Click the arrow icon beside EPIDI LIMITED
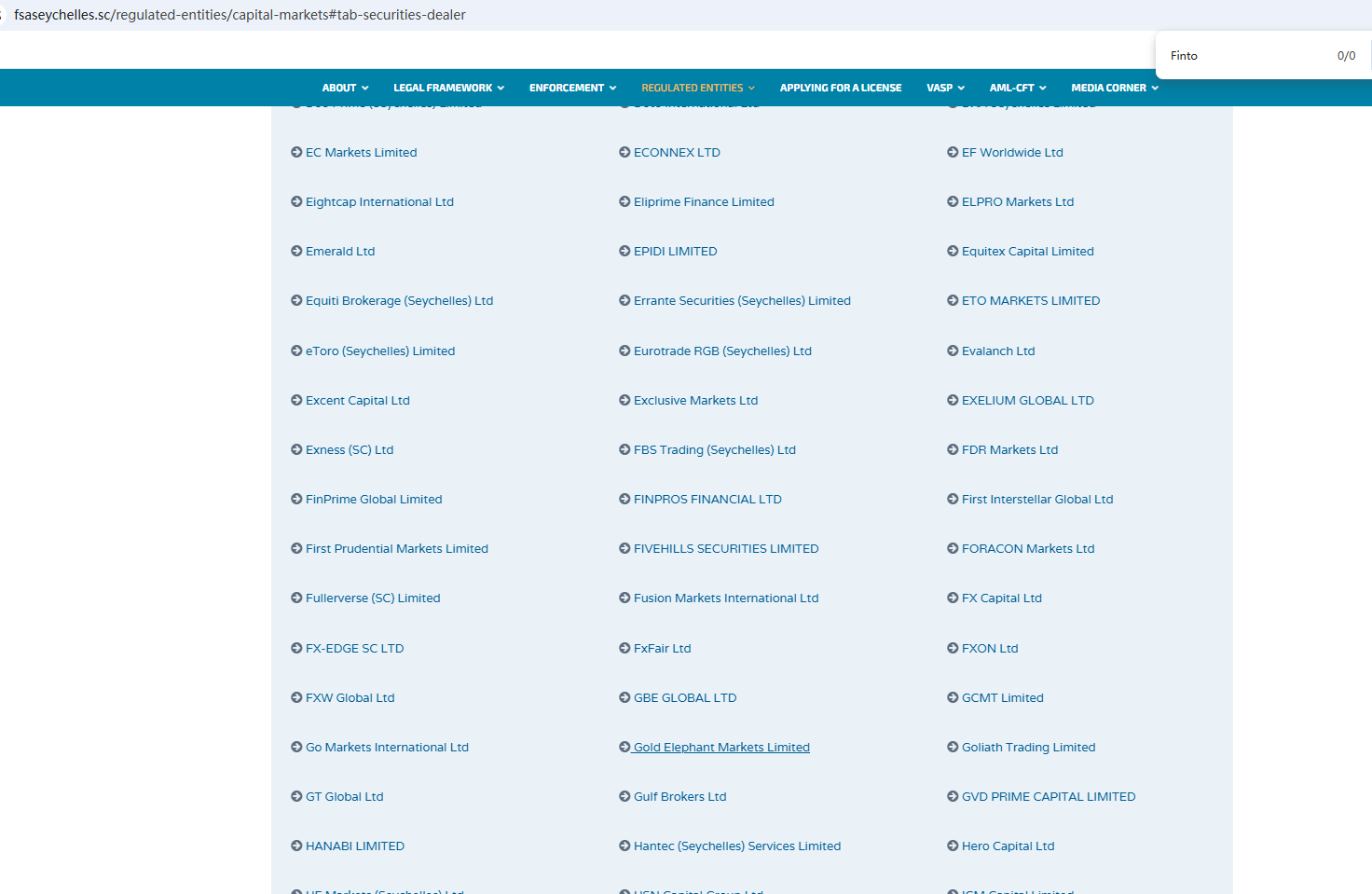 (x=624, y=251)
